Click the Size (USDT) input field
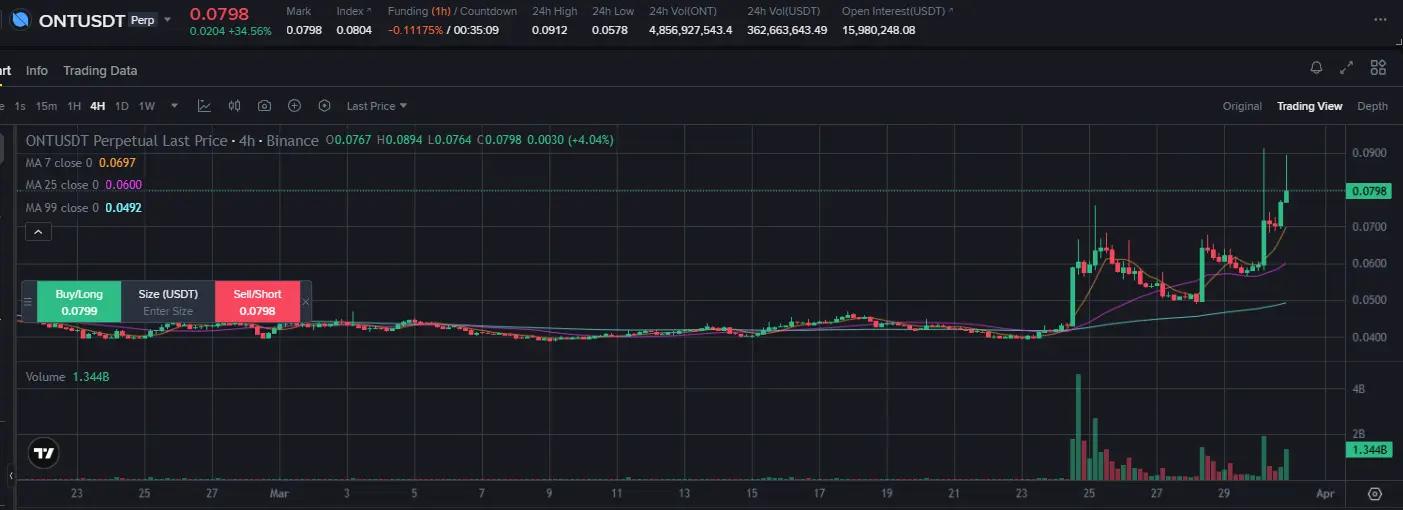Viewport: 1403px width, 510px height. click(x=168, y=302)
